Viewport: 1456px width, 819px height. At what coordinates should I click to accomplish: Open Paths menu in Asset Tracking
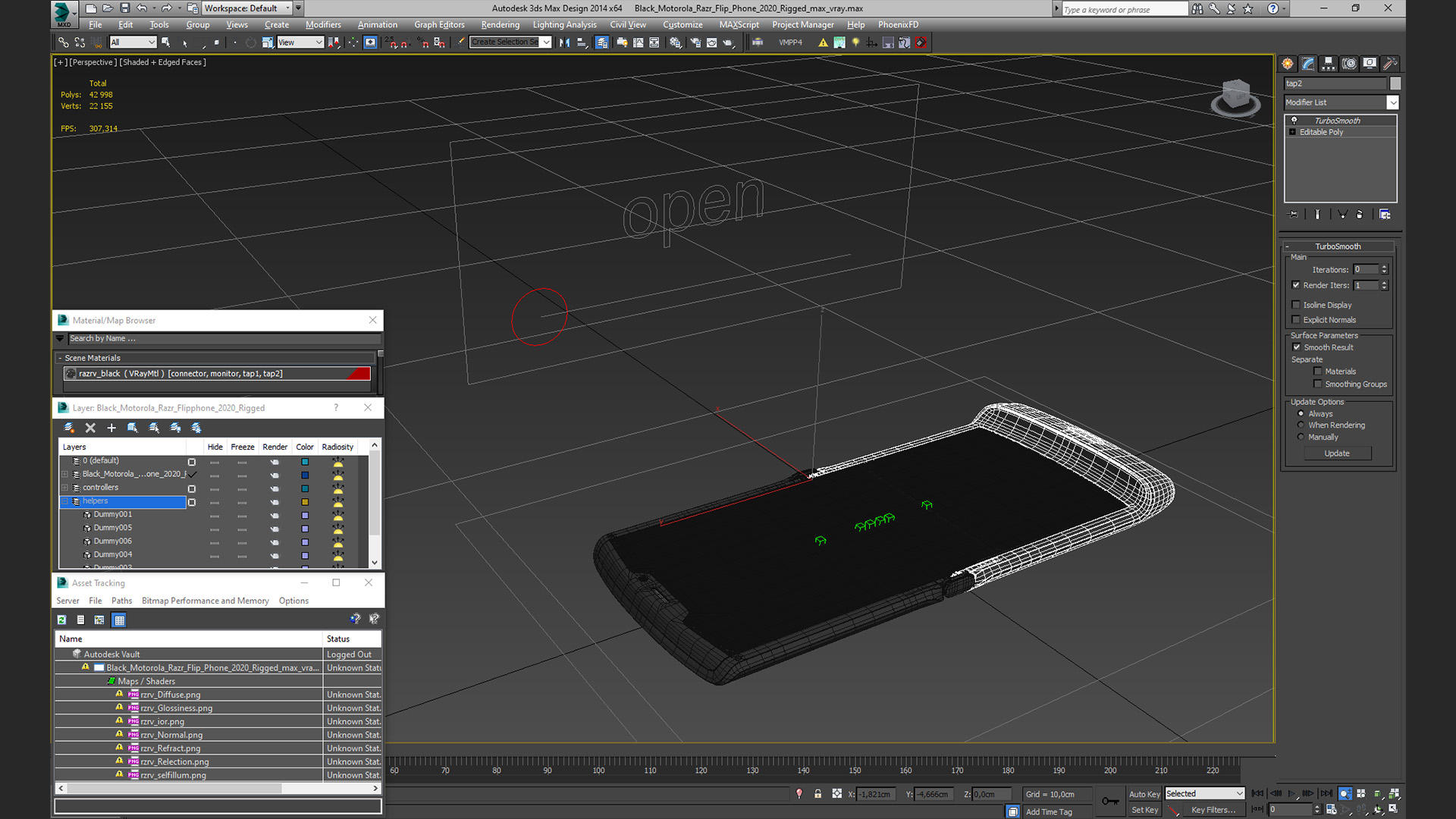(121, 601)
